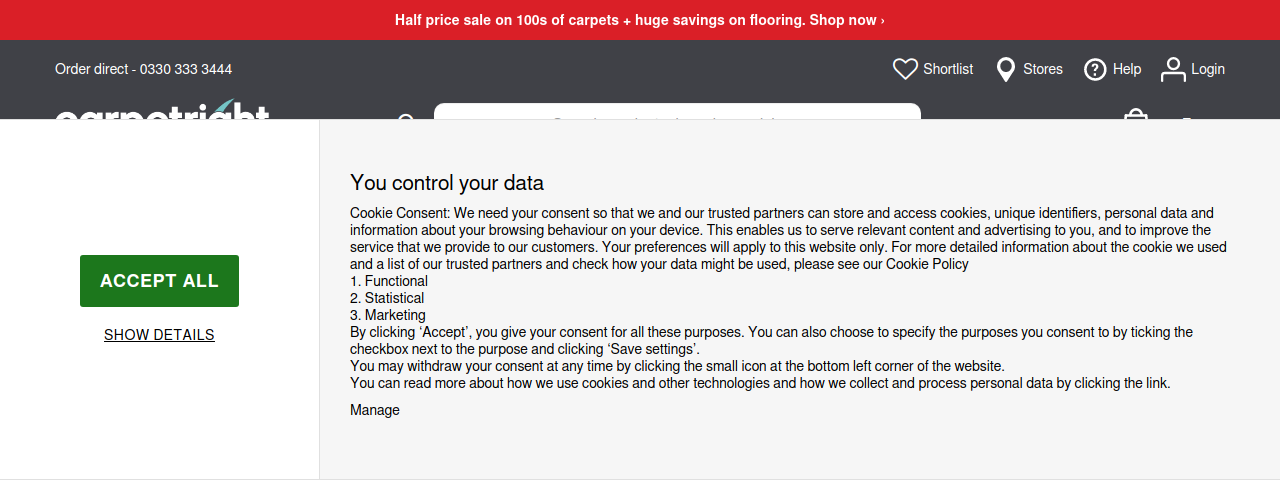
Task: Expand cookie options via SHOW DETAILS
Action: coord(159,335)
